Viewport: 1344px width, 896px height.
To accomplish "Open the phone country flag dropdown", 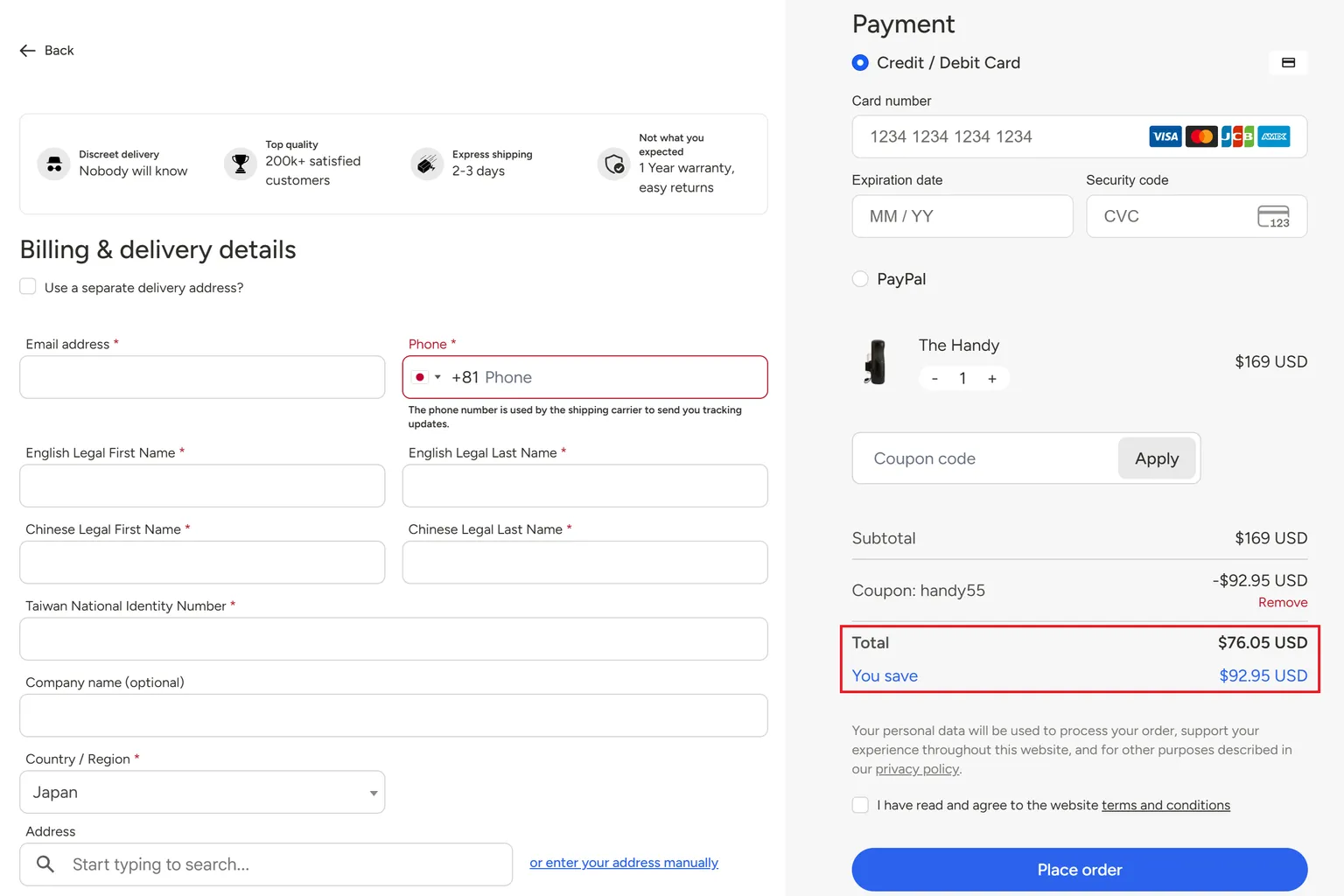I will pos(426,377).
